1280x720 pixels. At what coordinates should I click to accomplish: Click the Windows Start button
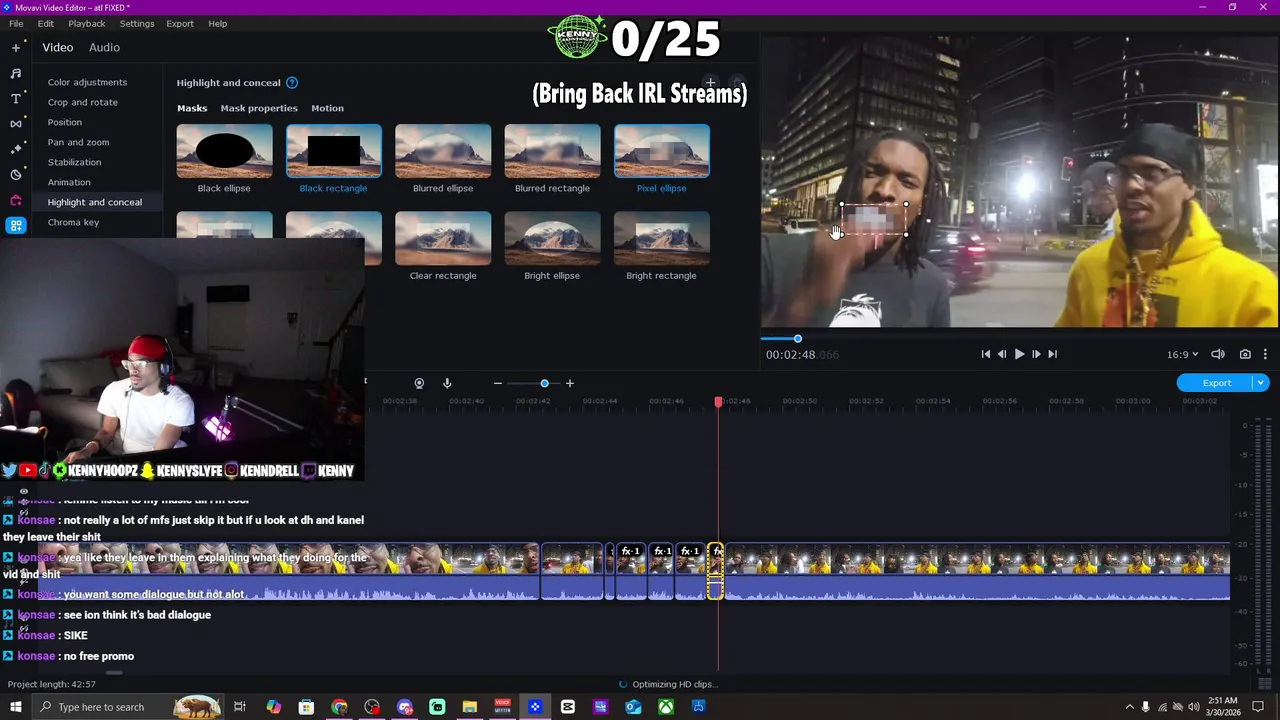(x=15, y=707)
